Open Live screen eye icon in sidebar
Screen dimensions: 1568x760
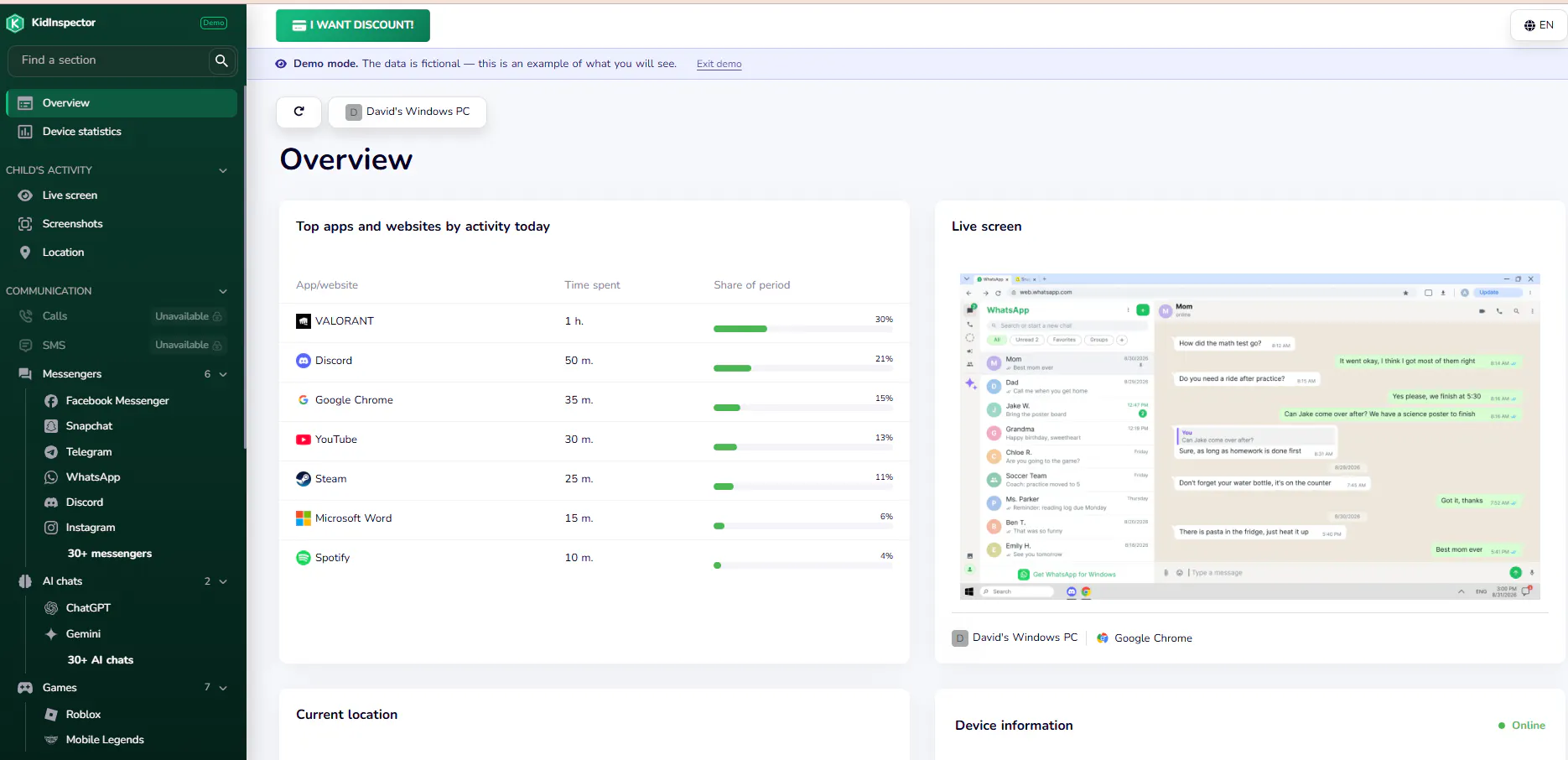coord(25,195)
